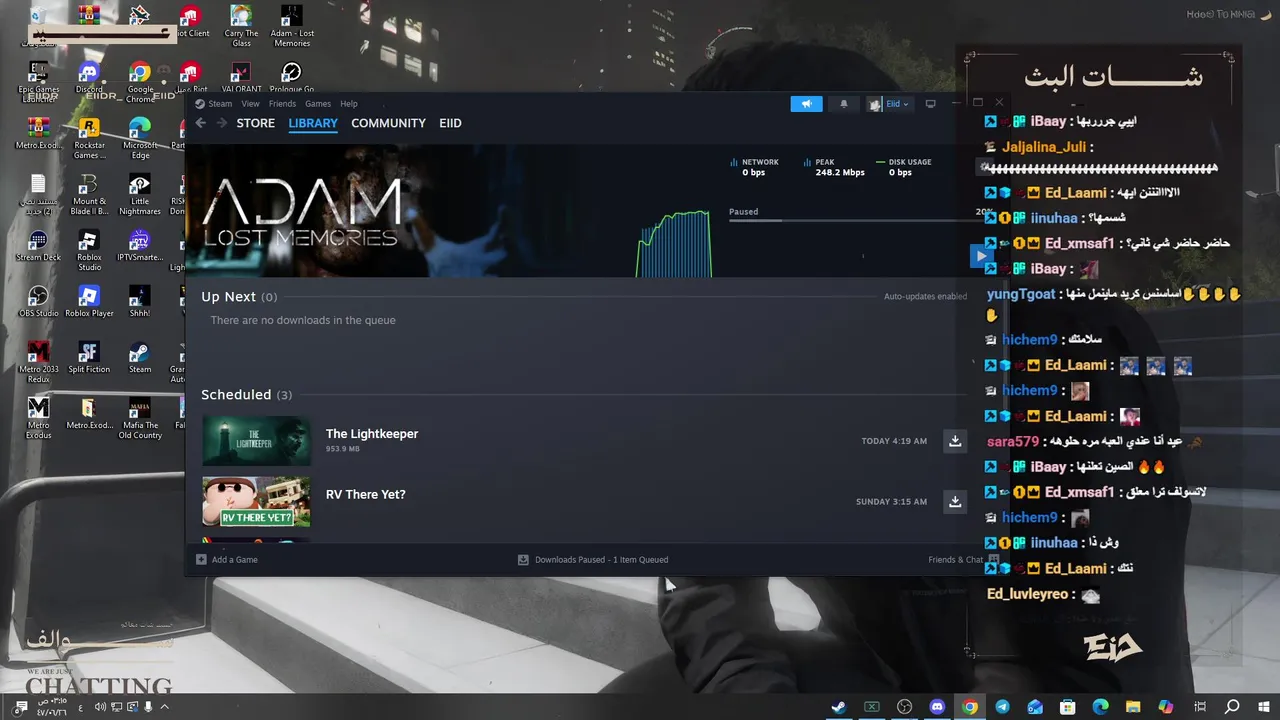
Task: Open RV There Yet? thumbnail
Action: click(256, 502)
